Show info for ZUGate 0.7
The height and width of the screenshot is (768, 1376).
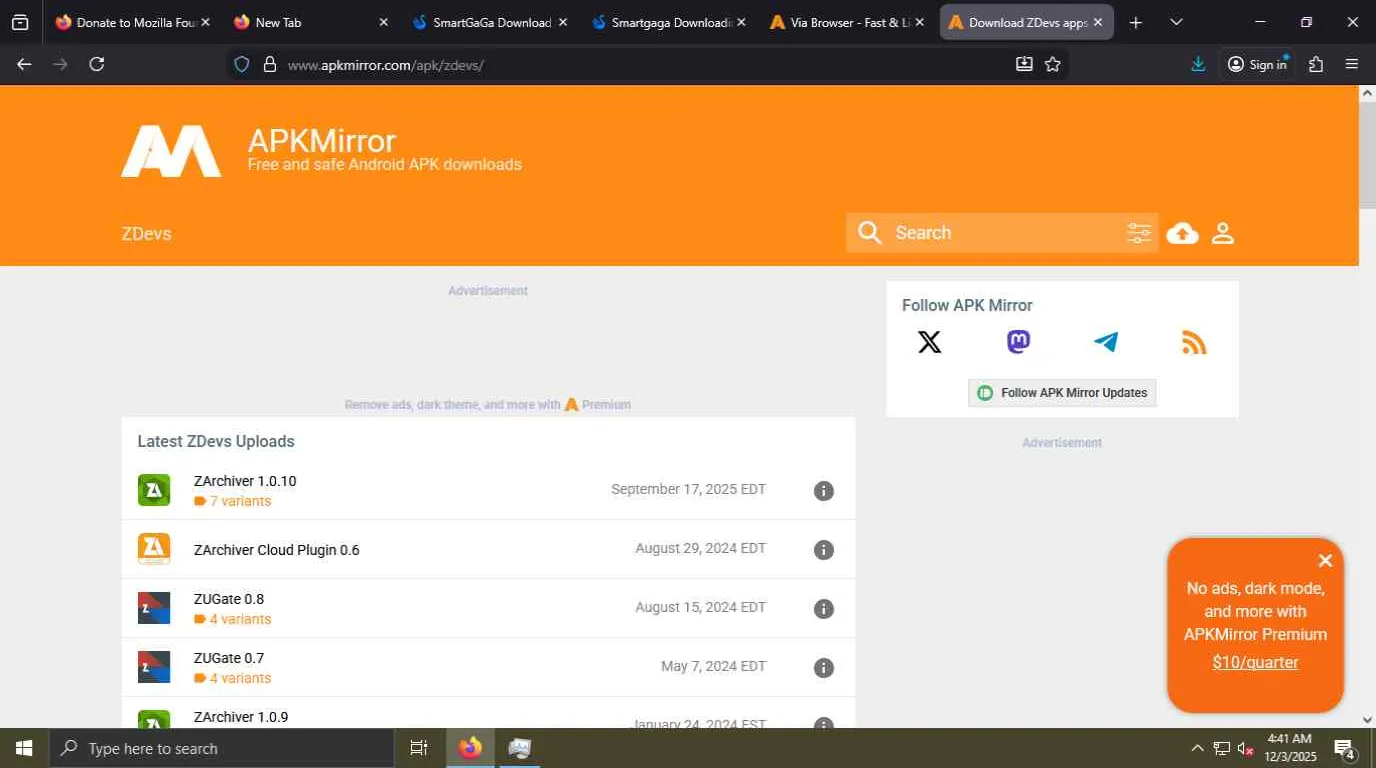[x=824, y=668]
